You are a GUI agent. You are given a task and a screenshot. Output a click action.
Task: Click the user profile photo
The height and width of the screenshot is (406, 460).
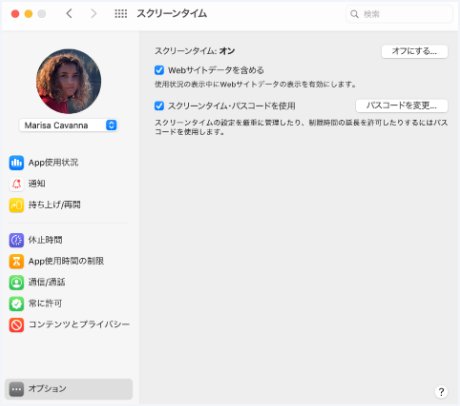click(x=68, y=81)
